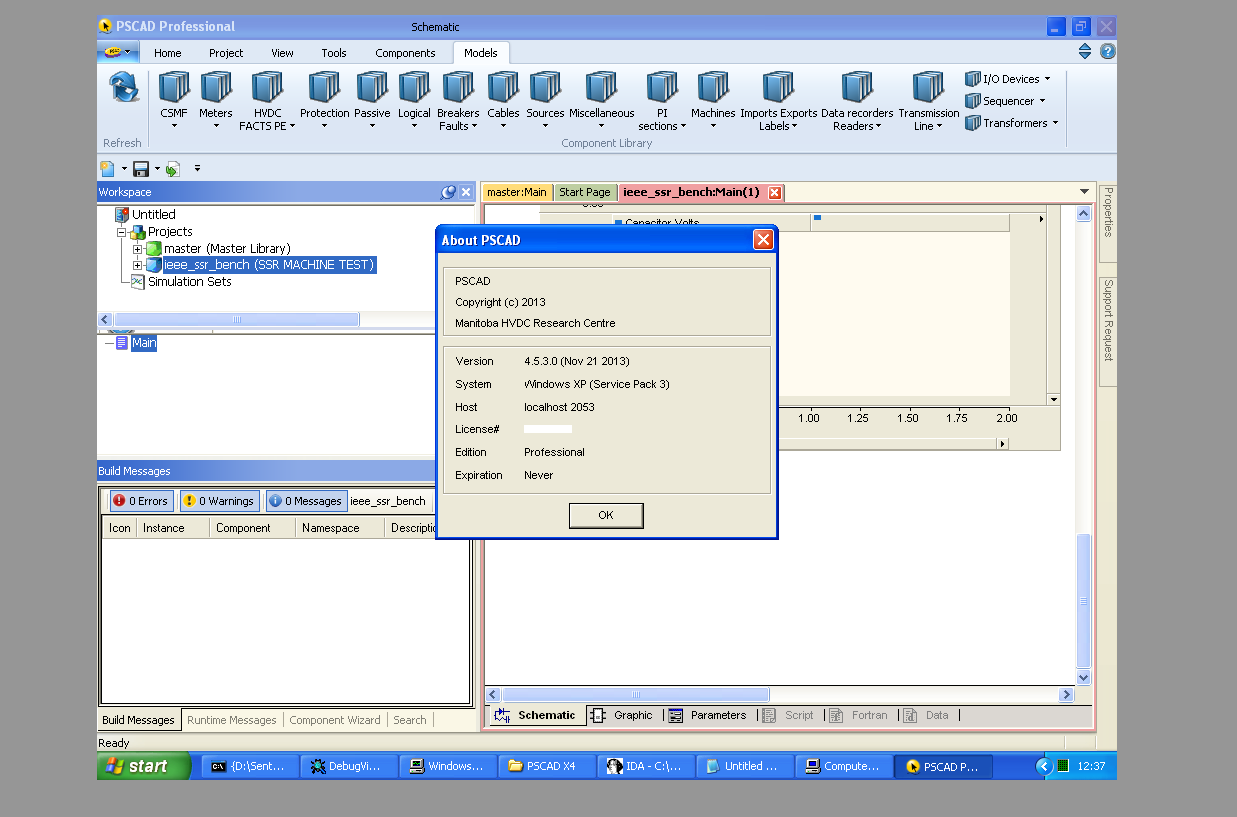Viewport: 1237px width, 817px height.
Task: Open the Tools ribbon tab
Action: coord(334,53)
